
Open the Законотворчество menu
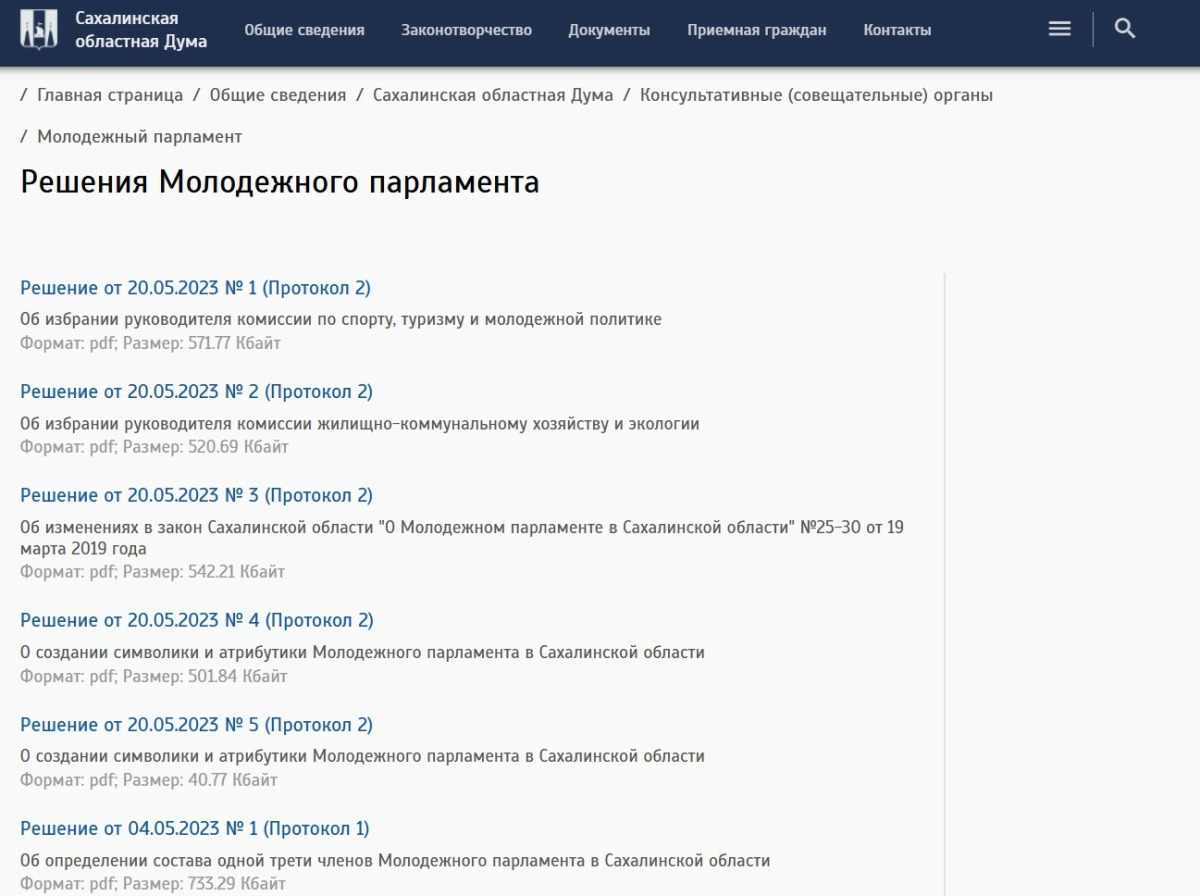click(466, 30)
